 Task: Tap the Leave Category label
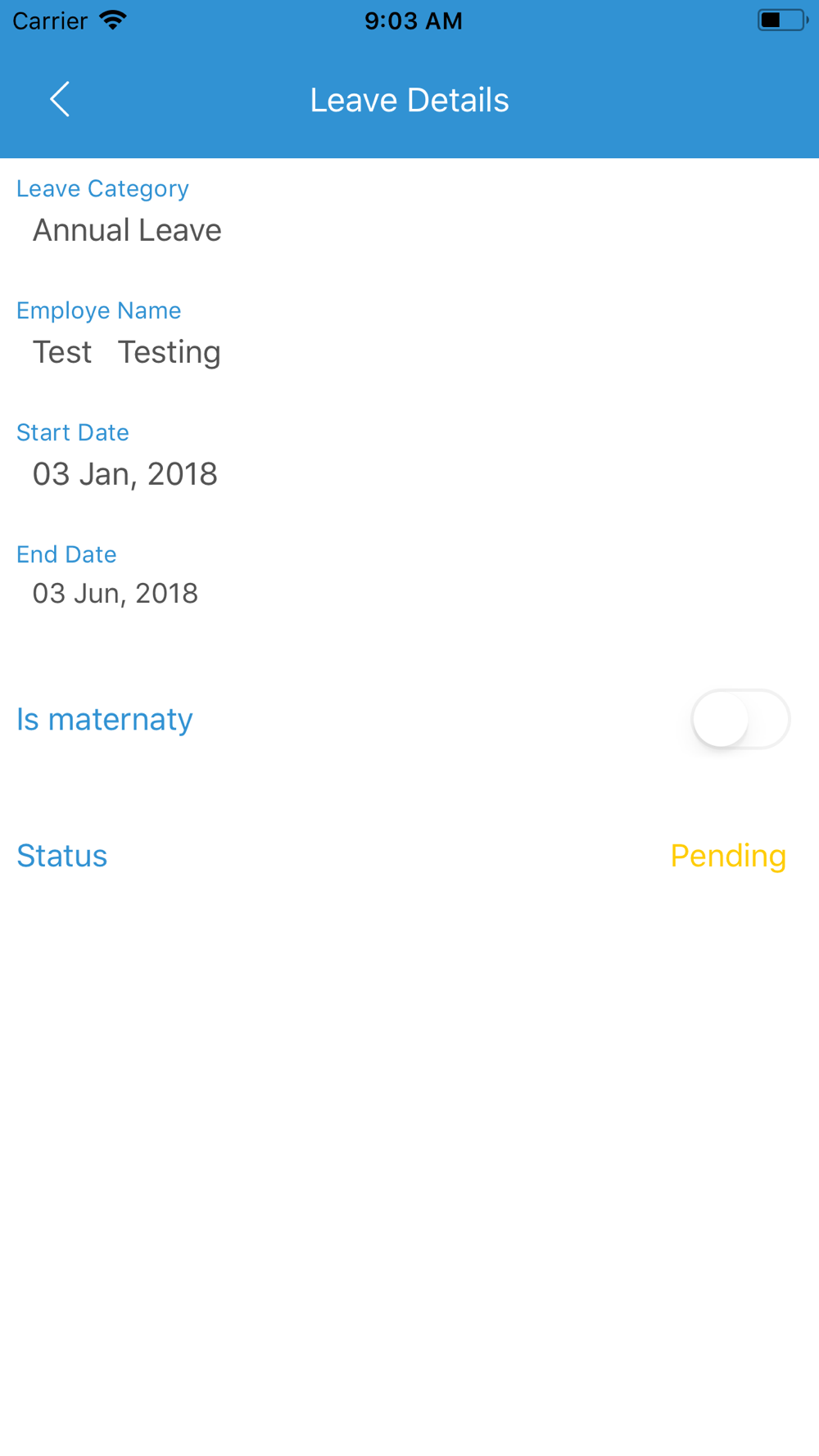tap(102, 188)
